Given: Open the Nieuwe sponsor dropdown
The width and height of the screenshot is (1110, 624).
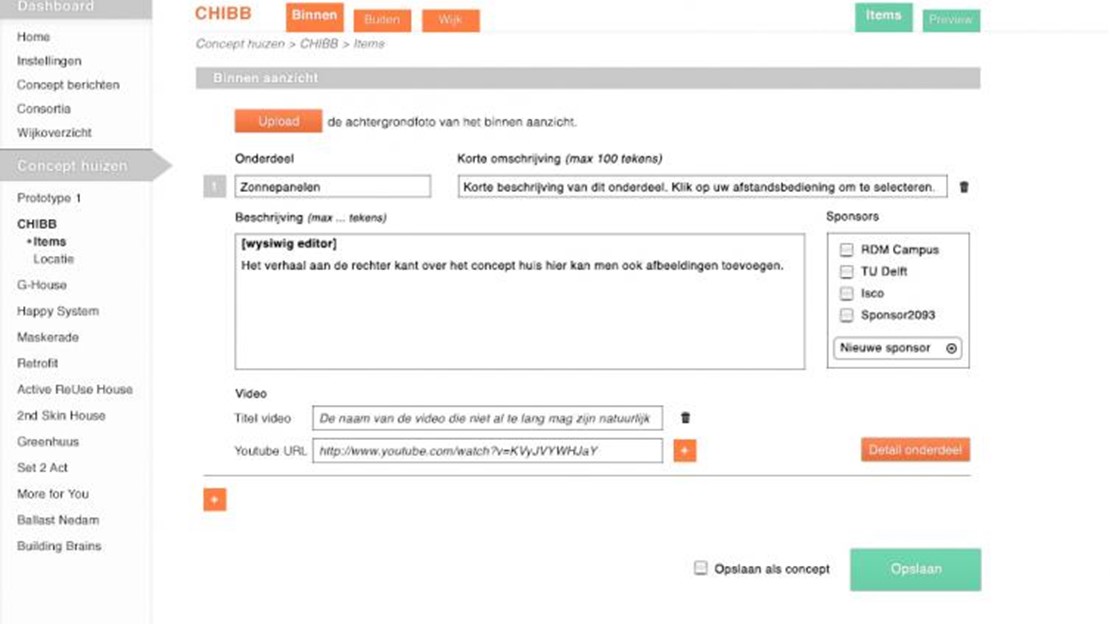Looking at the screenshot, I should [x=896, y=348].
